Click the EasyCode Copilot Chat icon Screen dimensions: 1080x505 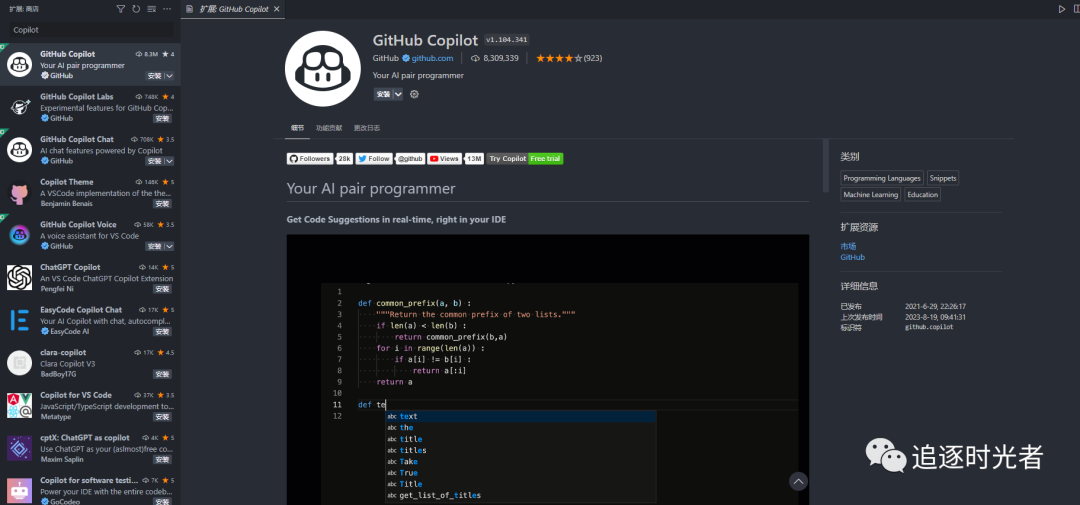(19, 320)
